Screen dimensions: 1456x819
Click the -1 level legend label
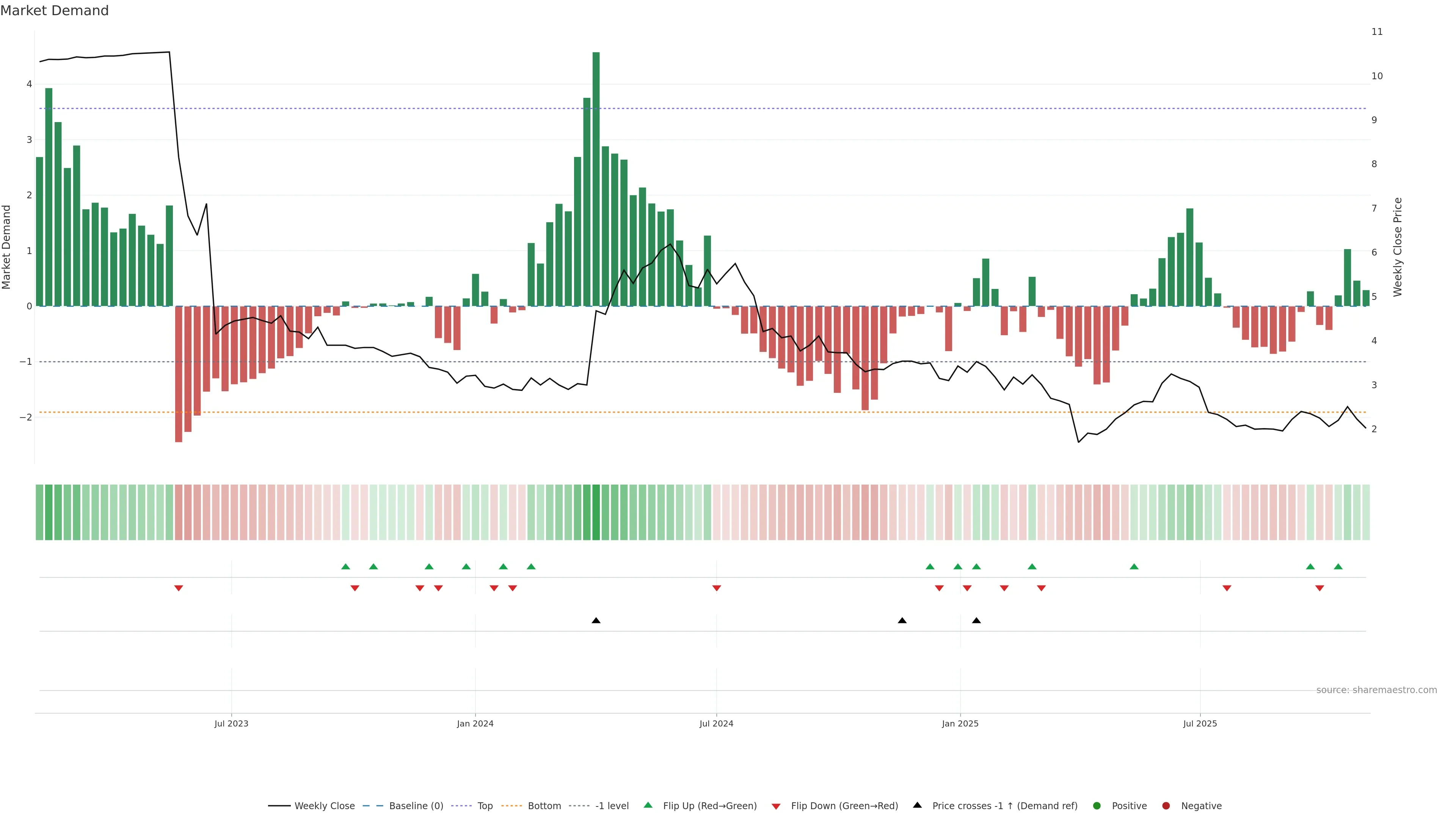(612, 805)
